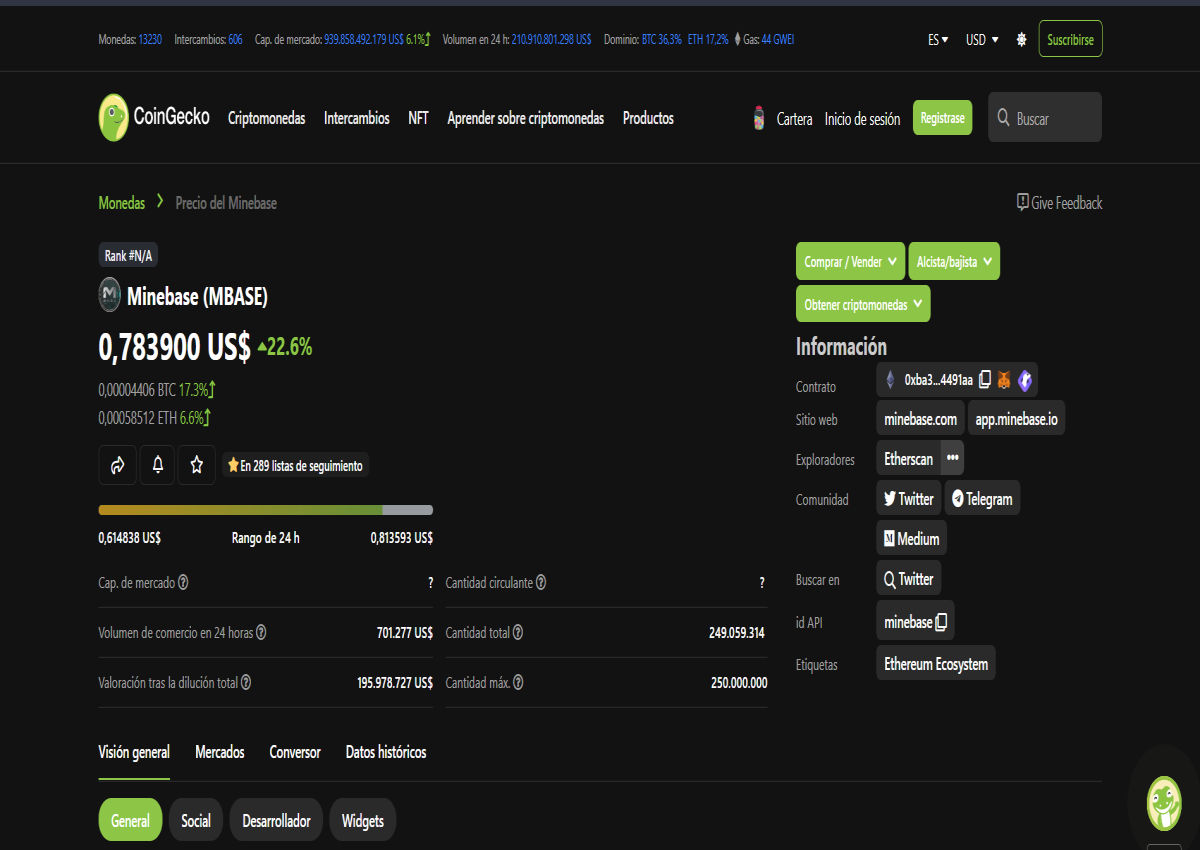Viewport: 1200px width, 850px height.
Task: Click the Suscribirse button
Action: click(1070, 40)
